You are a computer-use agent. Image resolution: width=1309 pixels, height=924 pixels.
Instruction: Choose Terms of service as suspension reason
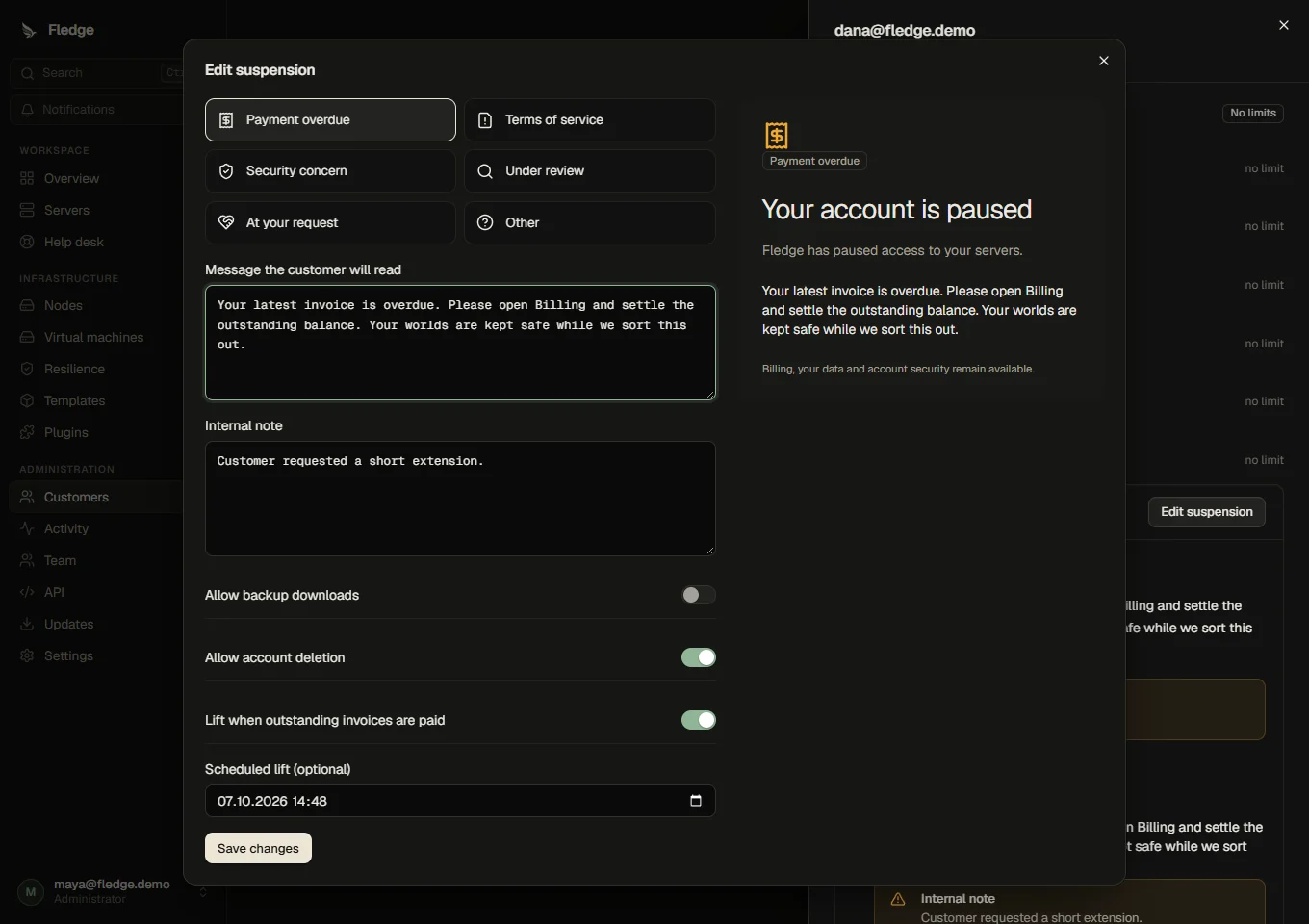coord(590,120)
